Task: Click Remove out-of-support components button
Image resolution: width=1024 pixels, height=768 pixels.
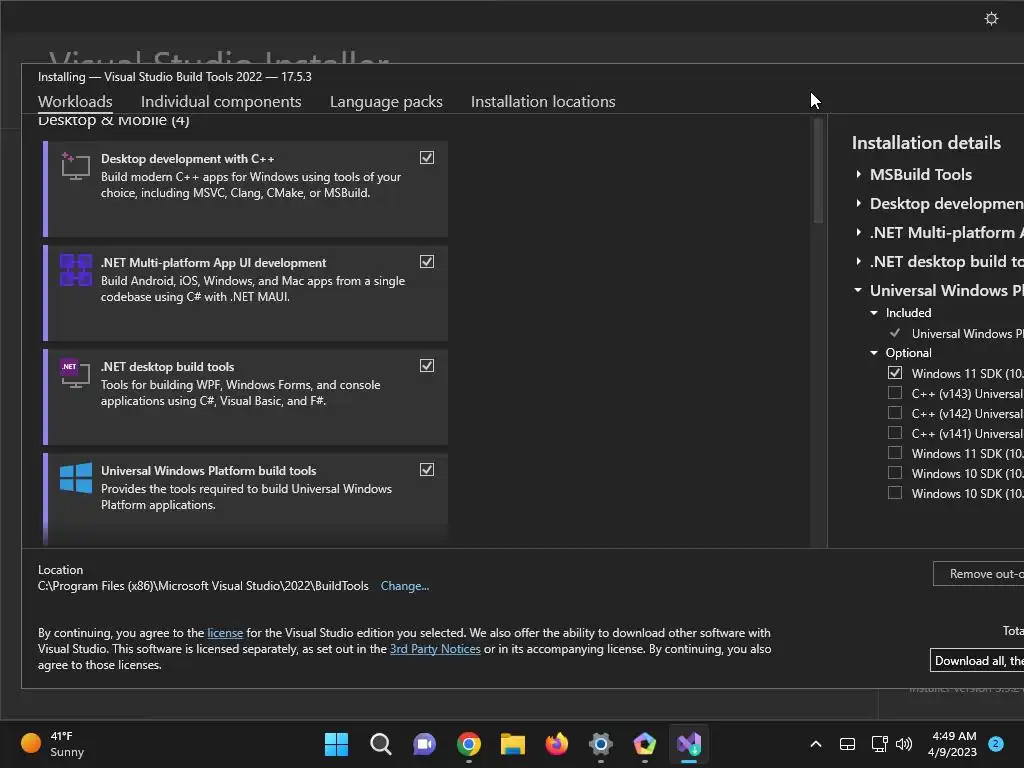Action: pos(978,573)
